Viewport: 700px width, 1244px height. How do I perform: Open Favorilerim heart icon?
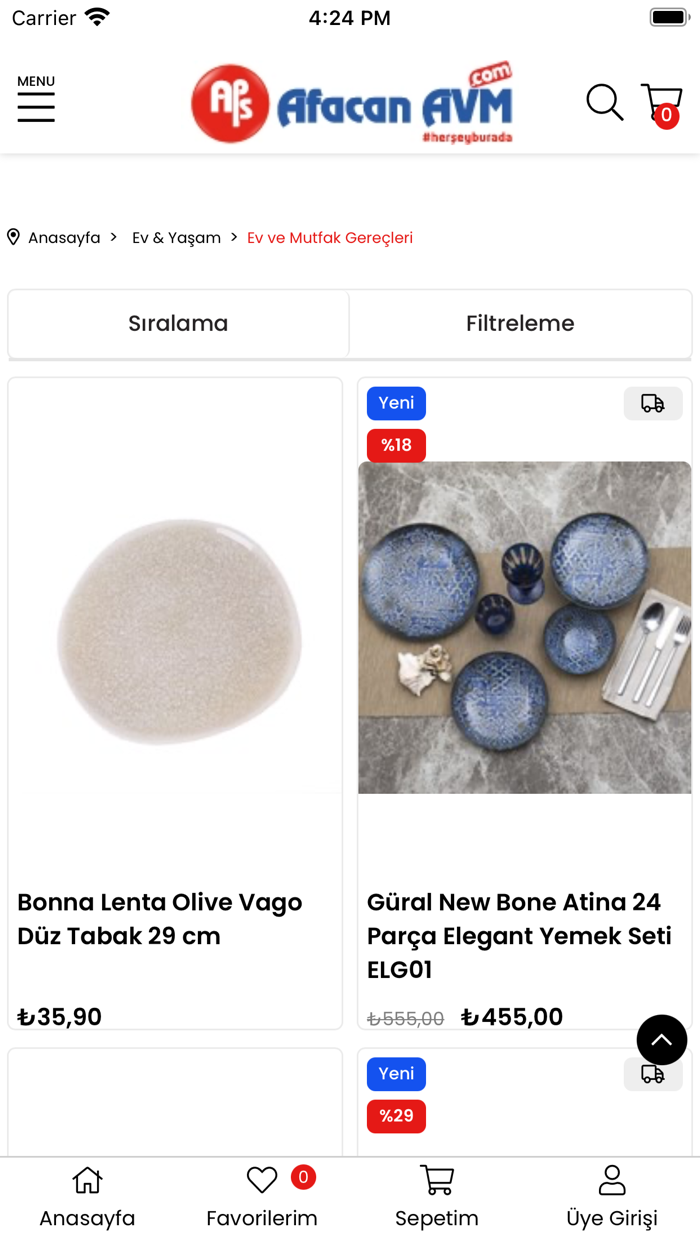pos(262,1181)
